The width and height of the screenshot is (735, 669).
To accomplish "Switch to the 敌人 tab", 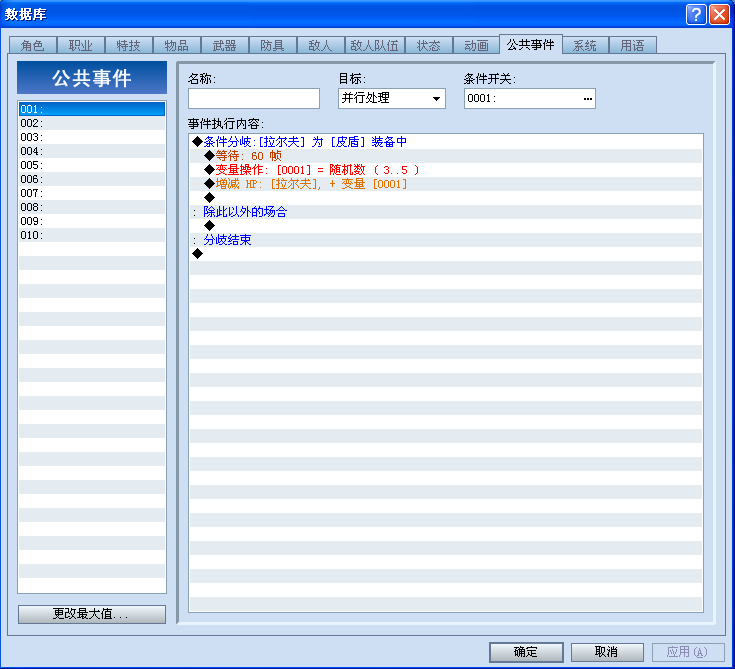I will [321, 45].
